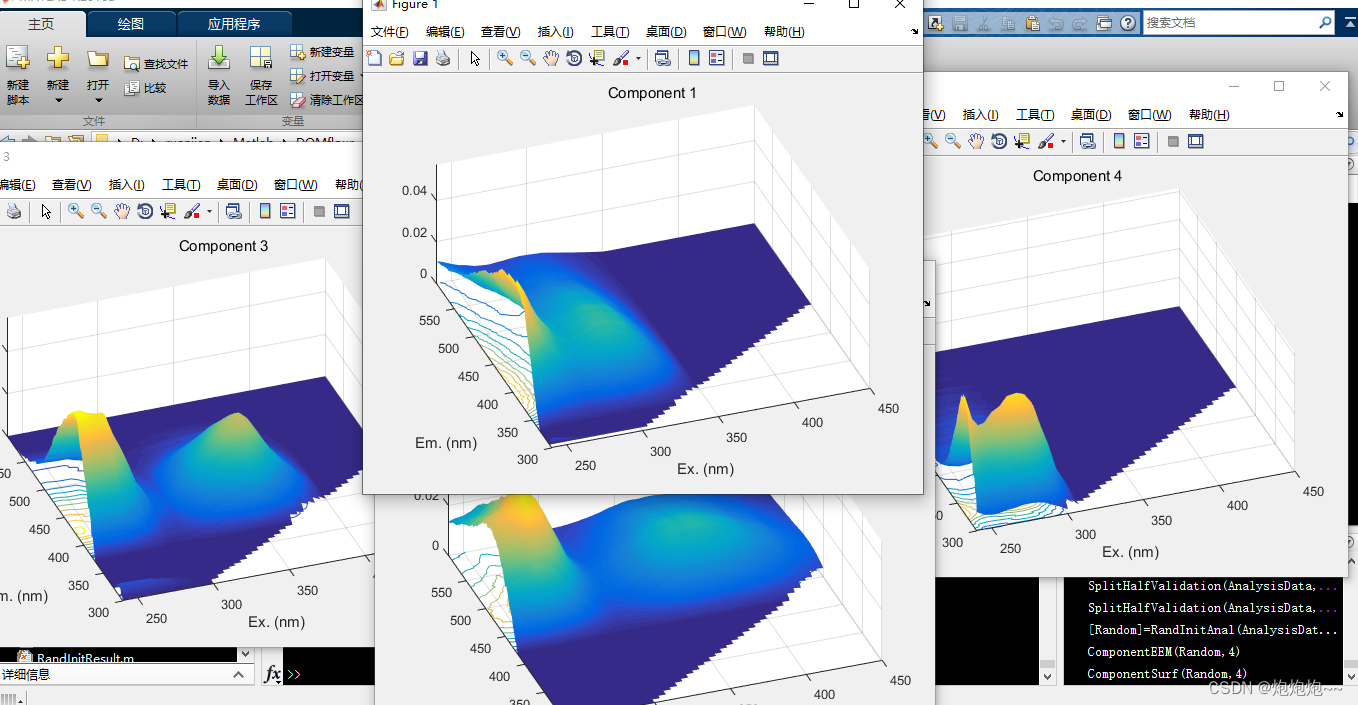Screen dimensions: 1358x705
Task: Open brush color dropdown in Figure 1 toolbar
Action: tap(638, 59)
